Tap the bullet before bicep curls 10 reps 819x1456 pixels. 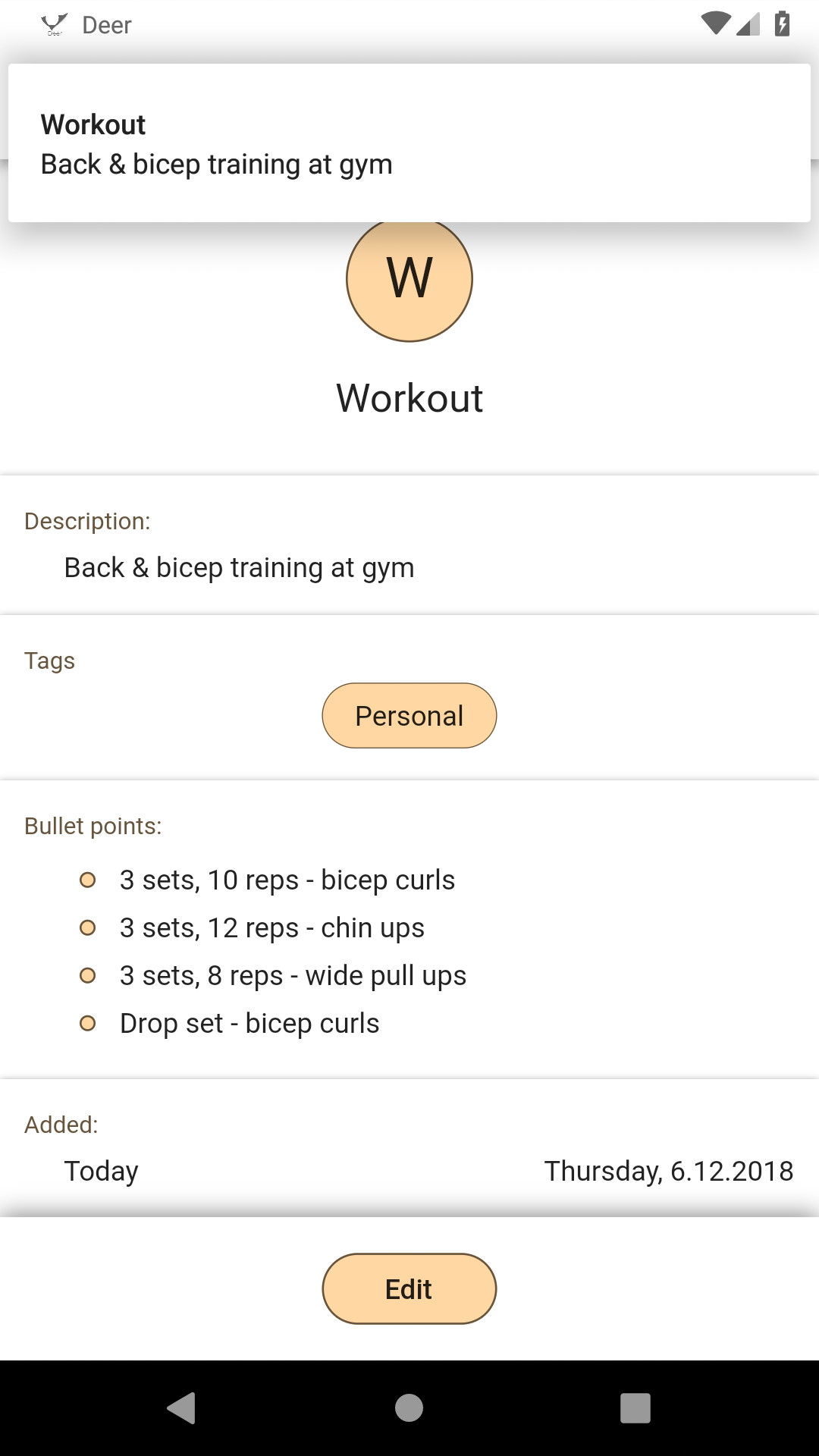point(88,880)
